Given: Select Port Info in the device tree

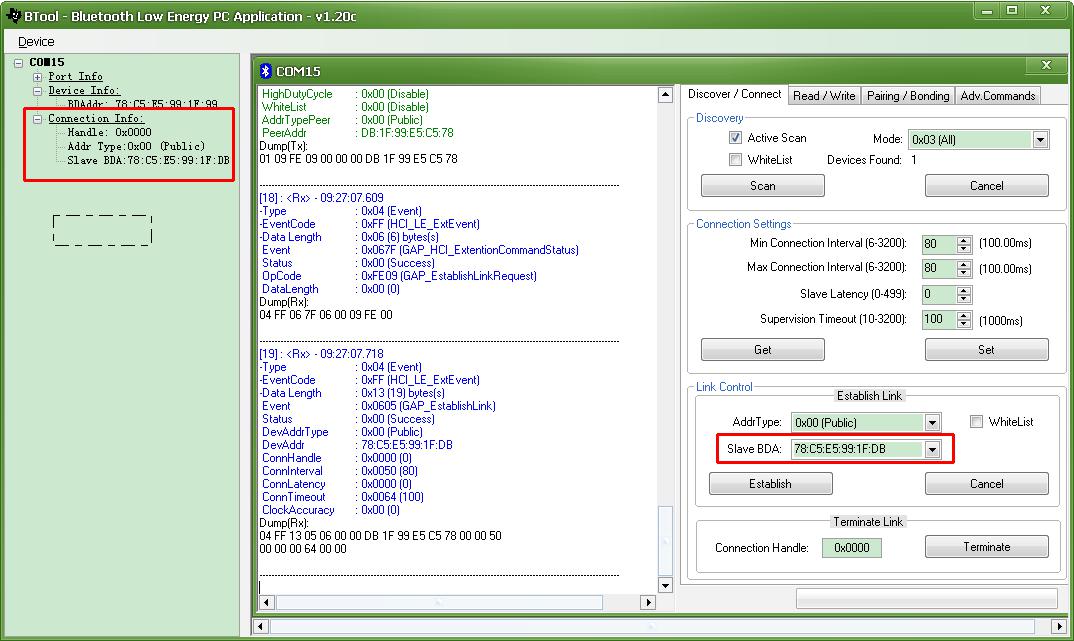Looking at the screenshot, I should click(75, 77).
